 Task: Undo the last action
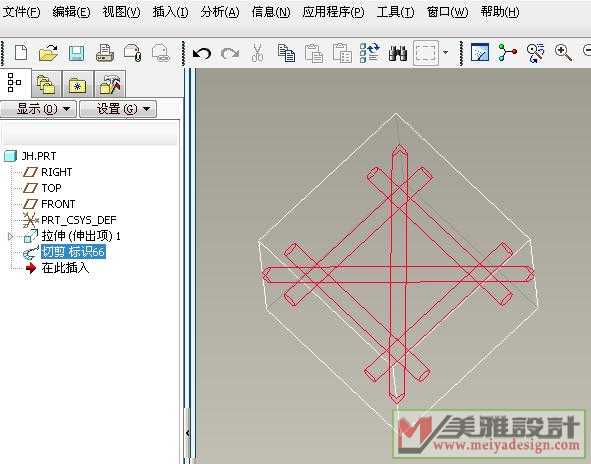202,53
